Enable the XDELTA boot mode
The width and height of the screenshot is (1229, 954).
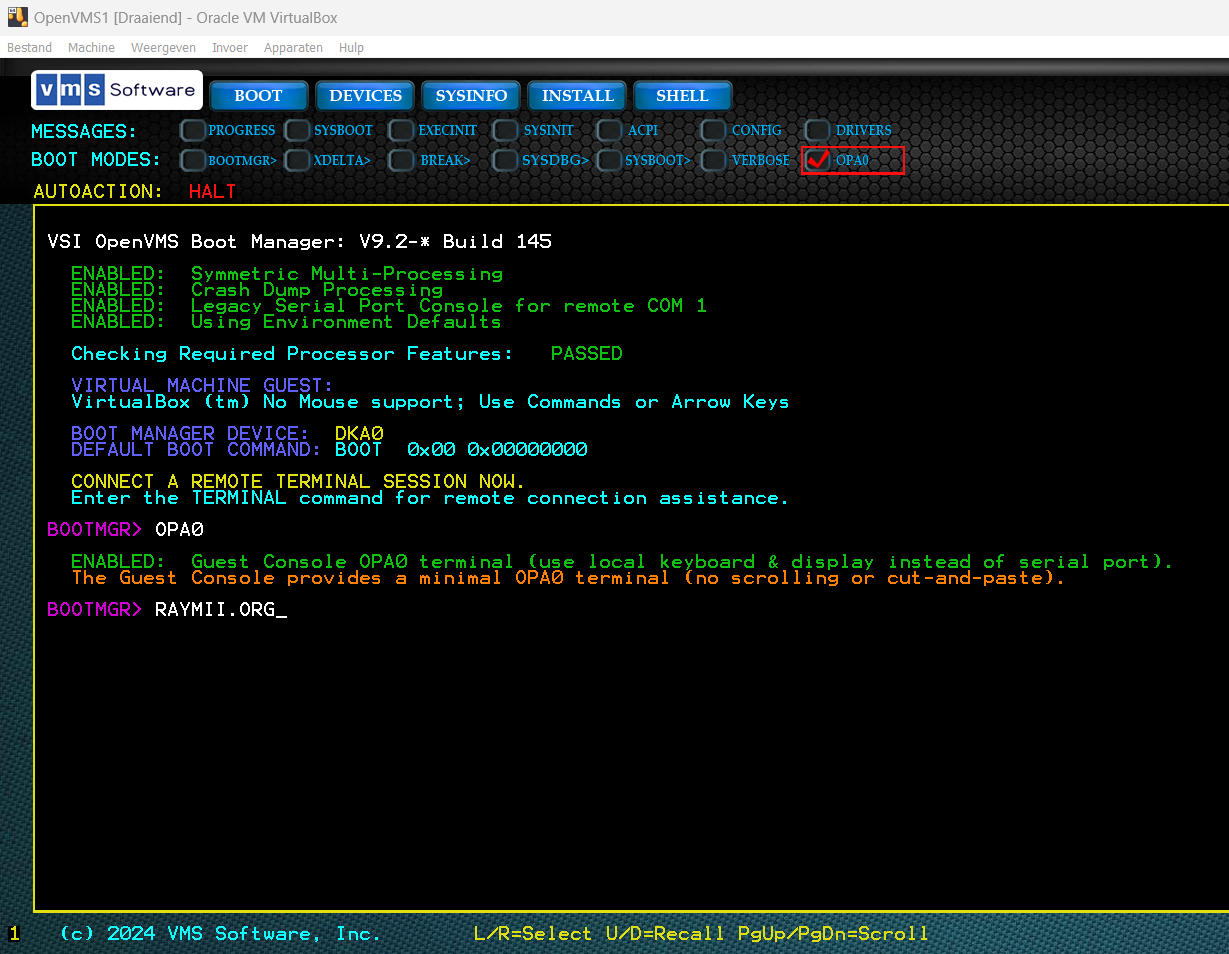(297, 160)
